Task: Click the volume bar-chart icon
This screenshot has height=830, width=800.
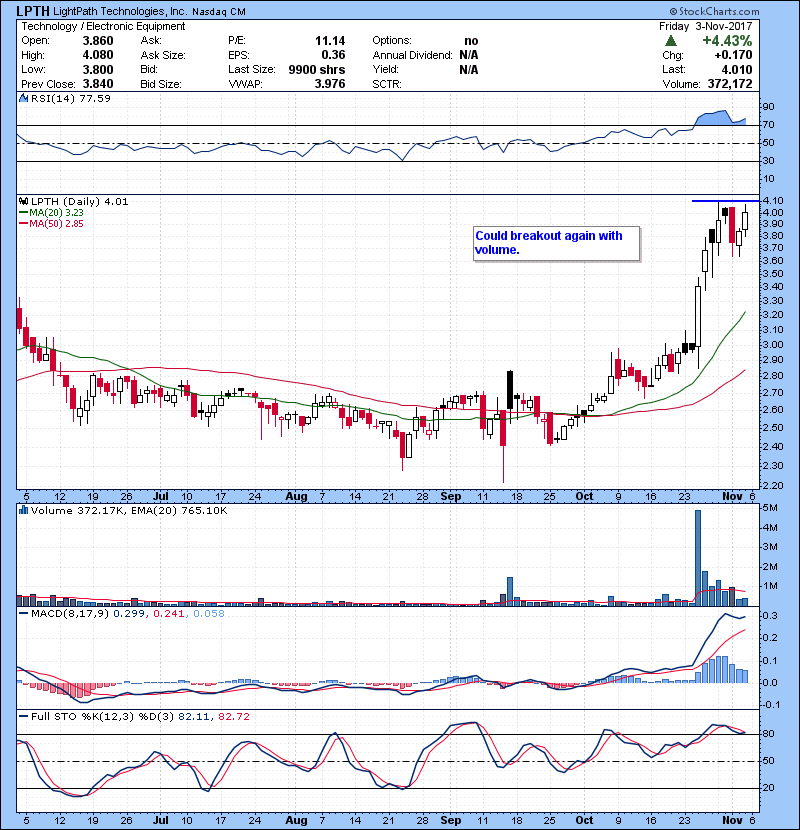Action: click(23, 511)
